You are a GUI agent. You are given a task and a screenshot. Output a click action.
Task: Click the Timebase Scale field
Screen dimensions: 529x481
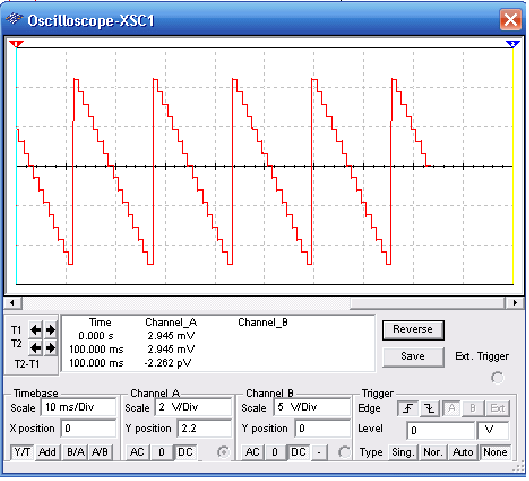[78, 408]
